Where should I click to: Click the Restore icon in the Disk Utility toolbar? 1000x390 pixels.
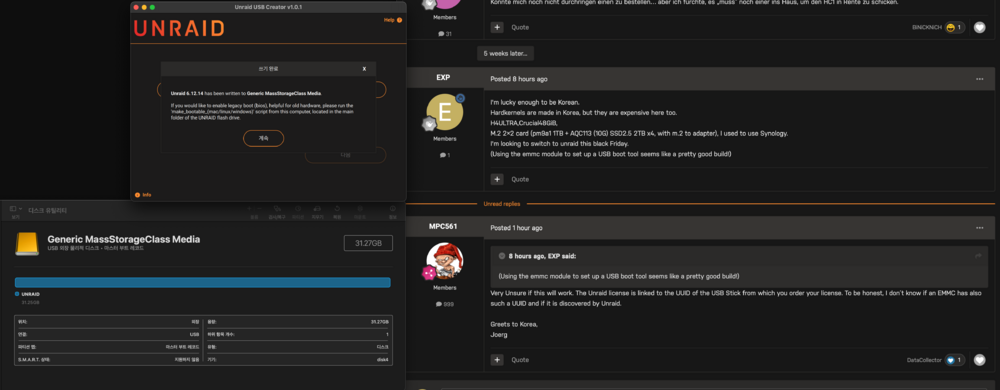(x=337, y=208)
